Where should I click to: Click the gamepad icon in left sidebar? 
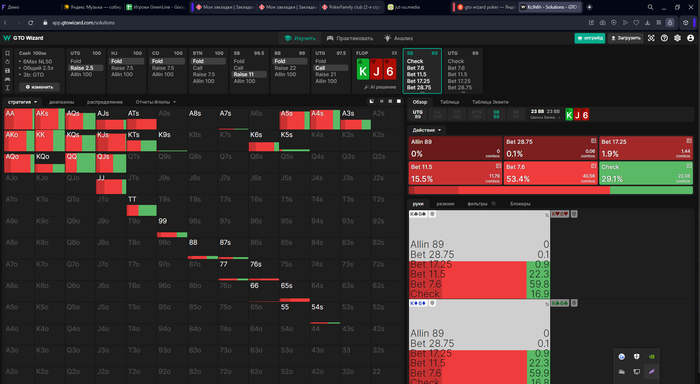[x=7, y=79]
